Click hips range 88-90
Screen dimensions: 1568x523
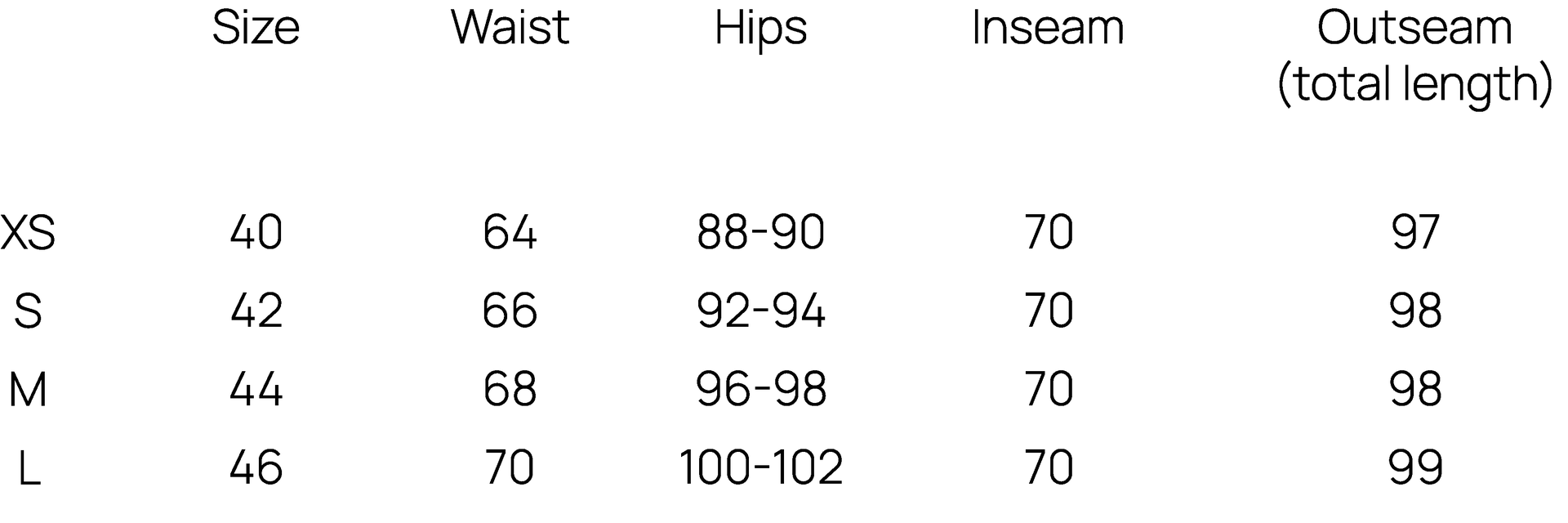pos(760,233)
